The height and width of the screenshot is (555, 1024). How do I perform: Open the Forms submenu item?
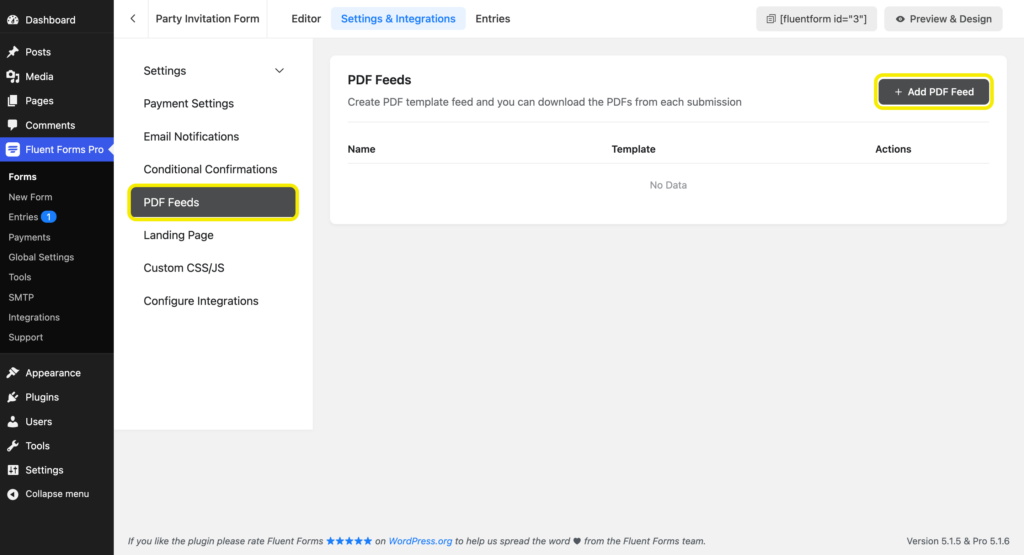pos(22,177)
